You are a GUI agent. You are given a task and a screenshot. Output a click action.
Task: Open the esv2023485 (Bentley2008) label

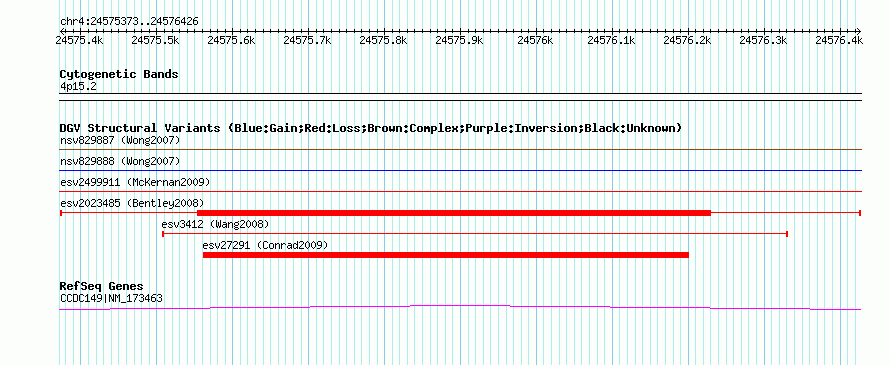(132, 203)
